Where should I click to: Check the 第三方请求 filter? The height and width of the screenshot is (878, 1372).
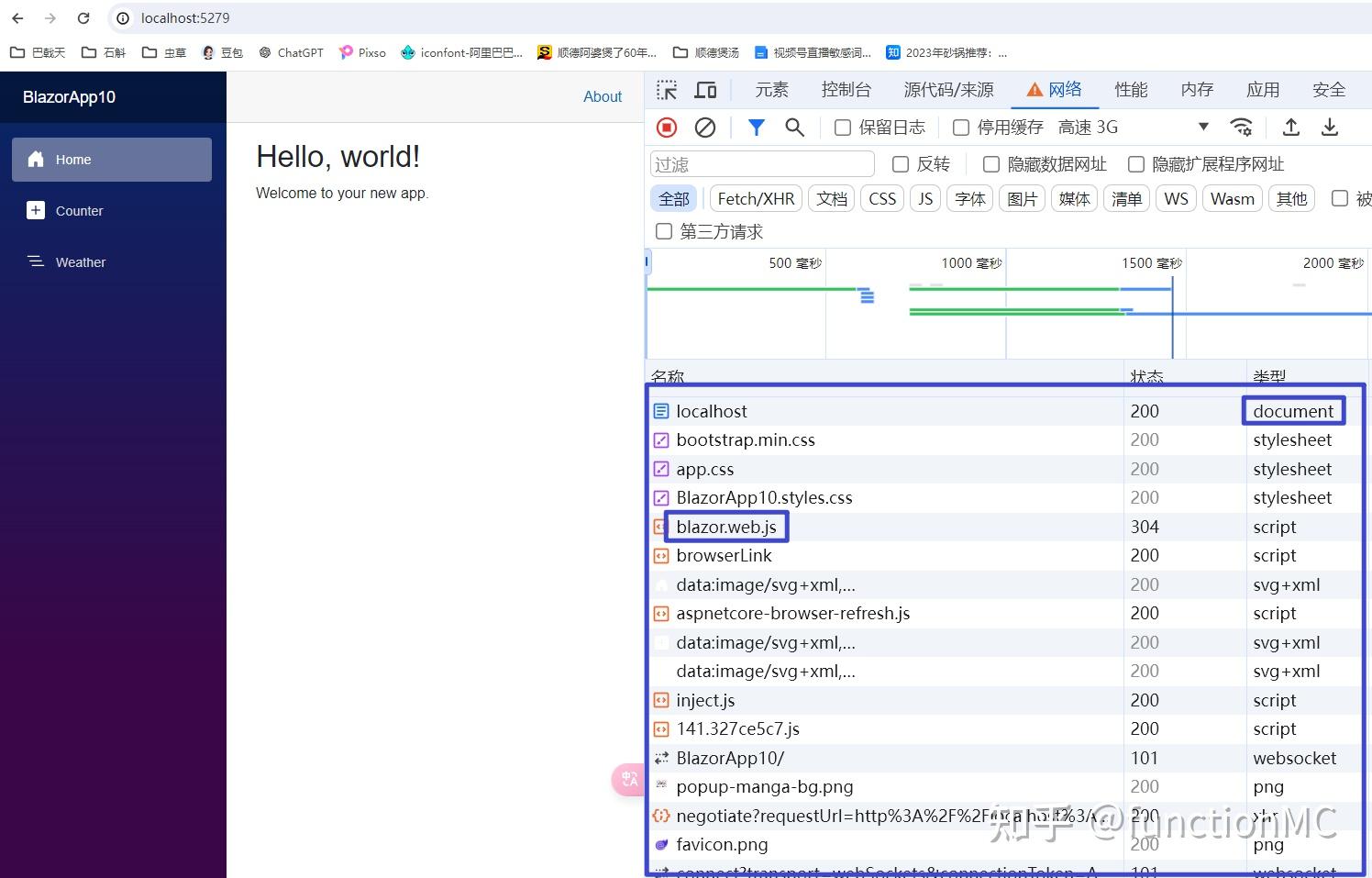(x=663, y=231)
